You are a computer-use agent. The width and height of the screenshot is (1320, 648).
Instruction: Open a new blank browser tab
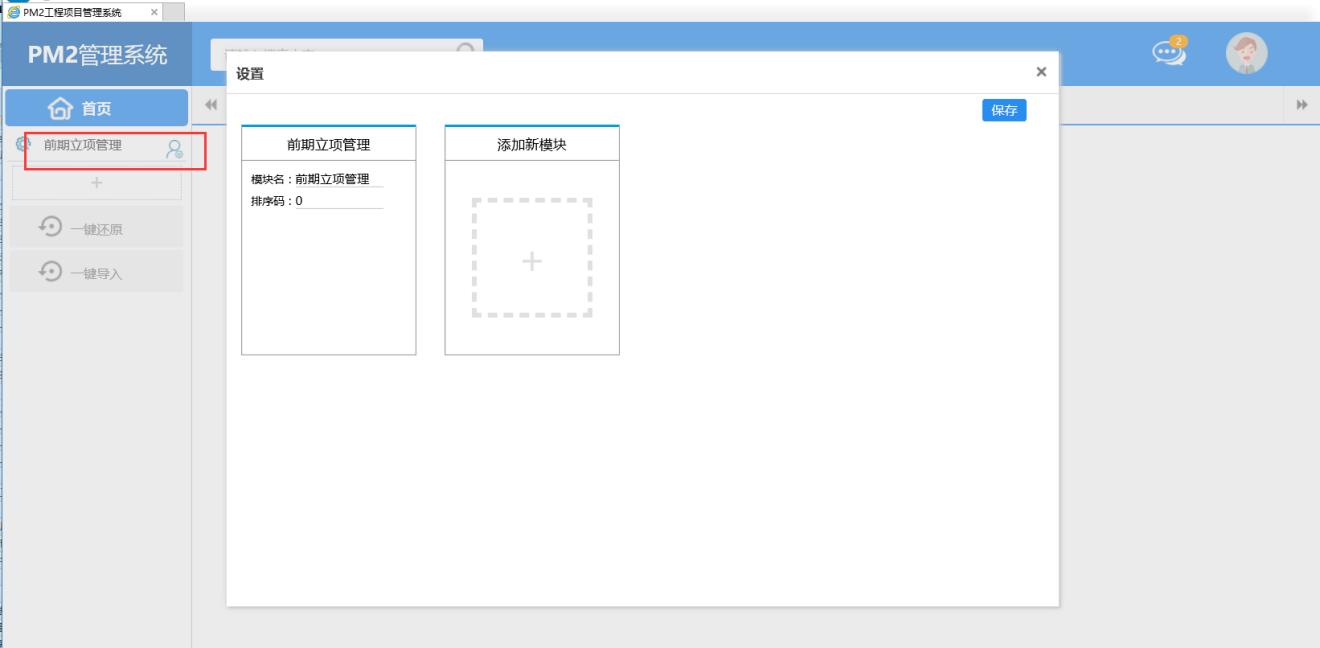tap(174, 11)
